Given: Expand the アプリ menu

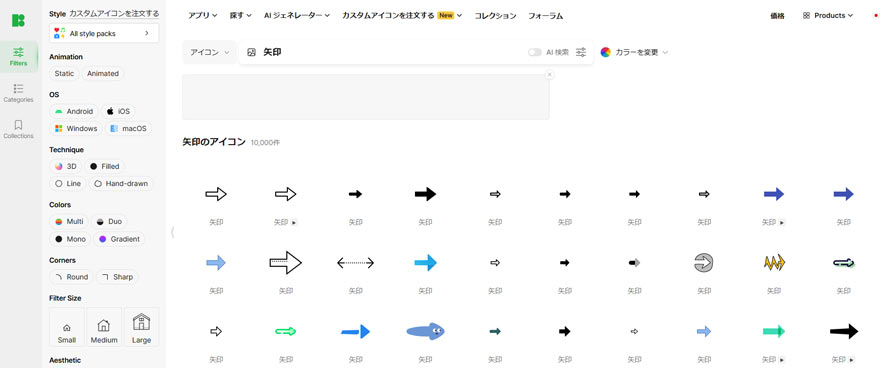Looking at the screenshot, I should coord(203,16).
